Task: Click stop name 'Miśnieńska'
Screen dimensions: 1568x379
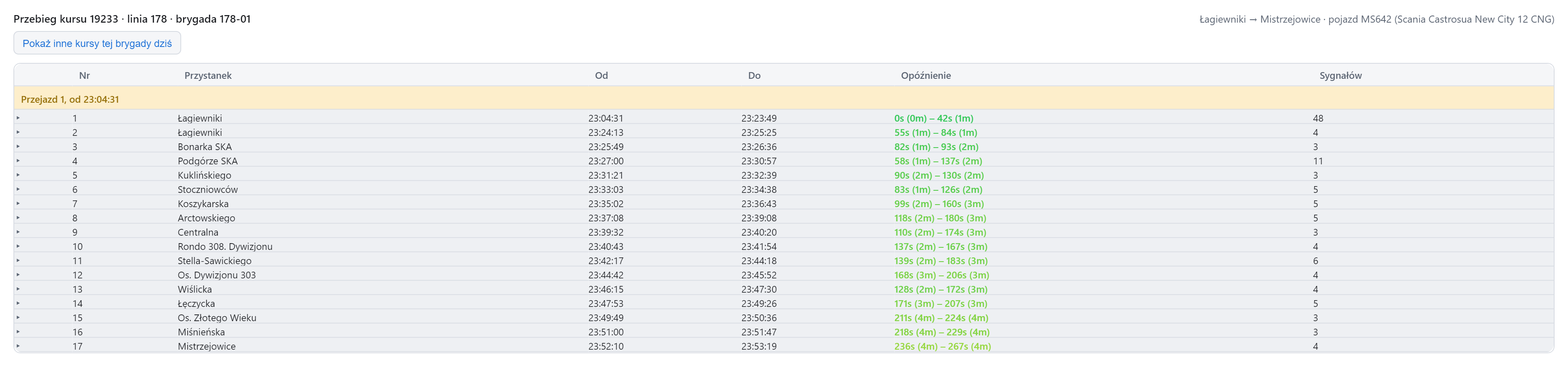Action: pyautogui.click(x=202, y=332)
